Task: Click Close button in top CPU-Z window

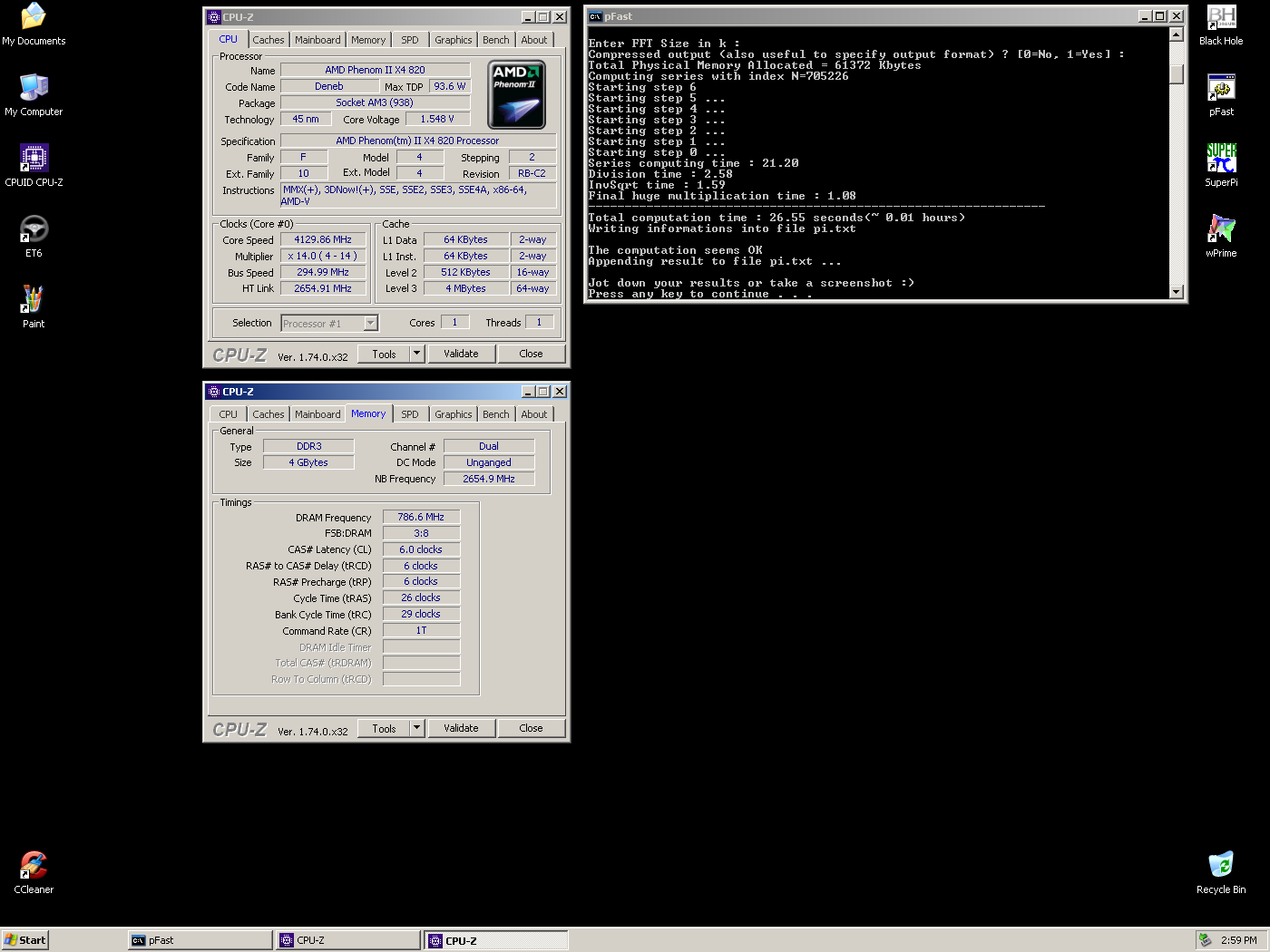Action: [531, 354]
